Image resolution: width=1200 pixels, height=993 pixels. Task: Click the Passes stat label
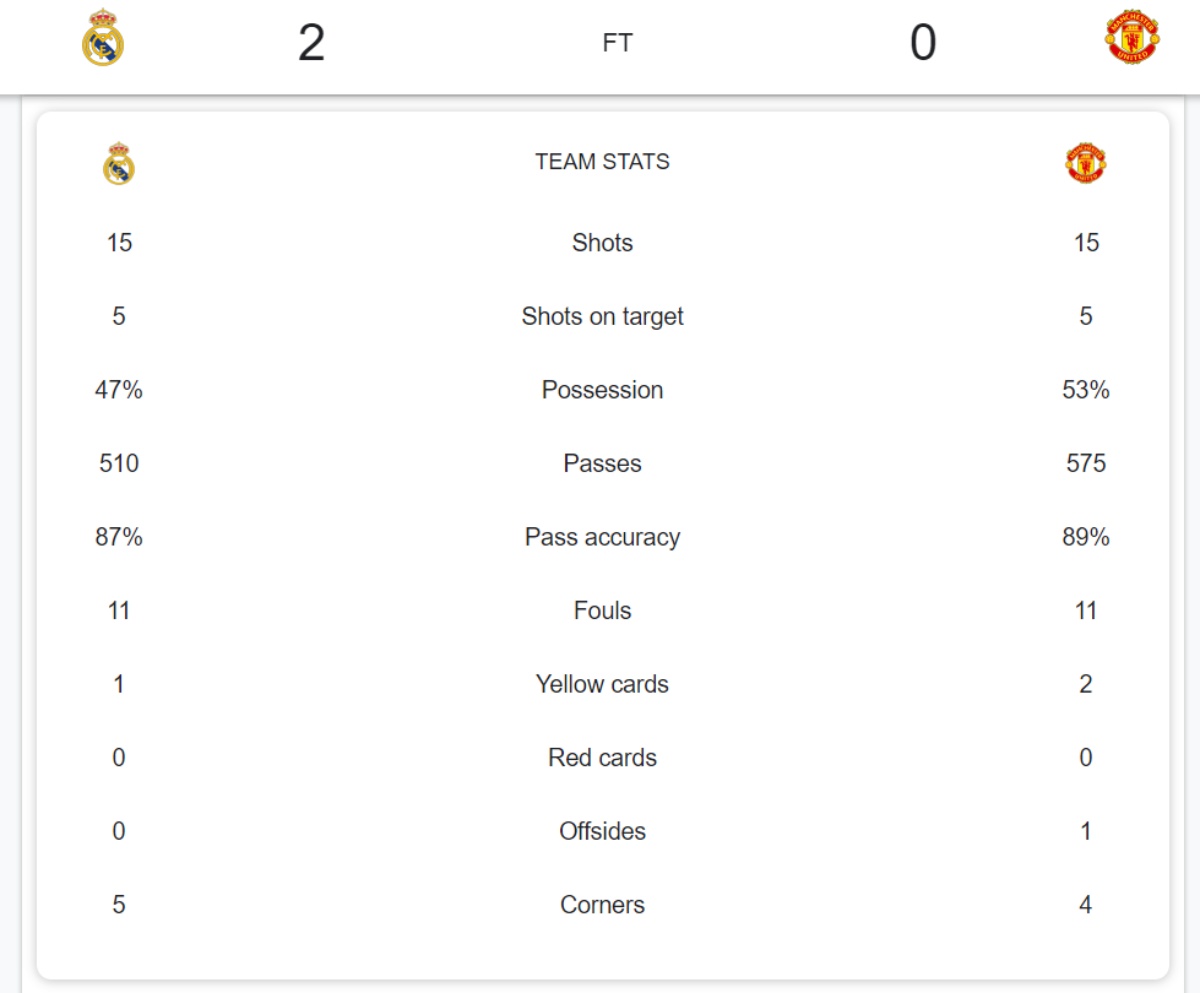point(602,464)
